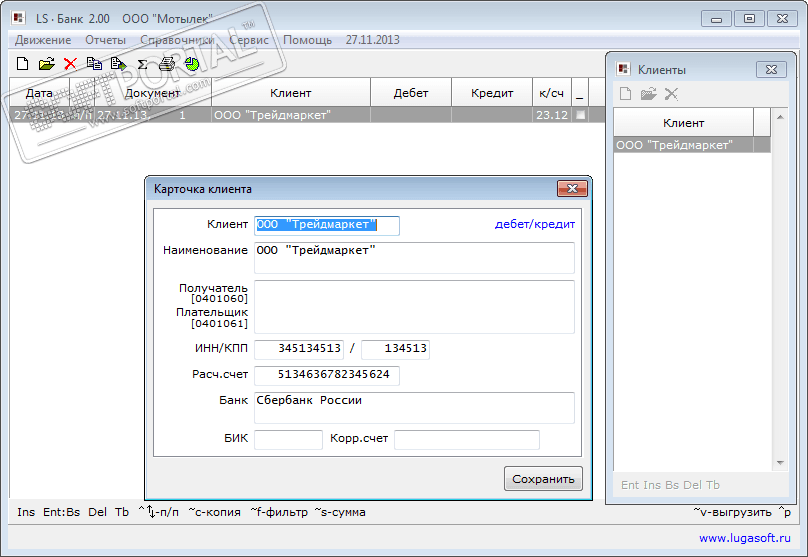Click the дебет/кредит link
Screen dimensions: 808x557
[534, 224]
